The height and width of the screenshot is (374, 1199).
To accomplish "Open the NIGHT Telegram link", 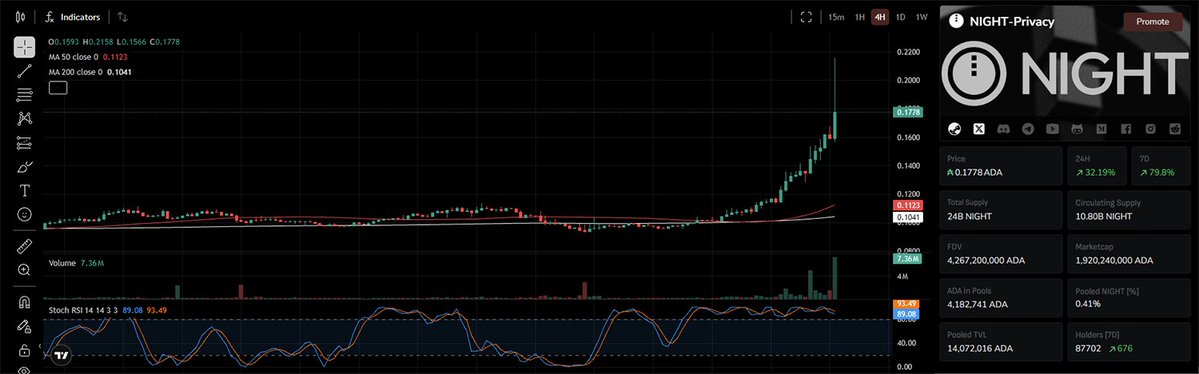I will pyautogui.click(x=1028, y=128).
